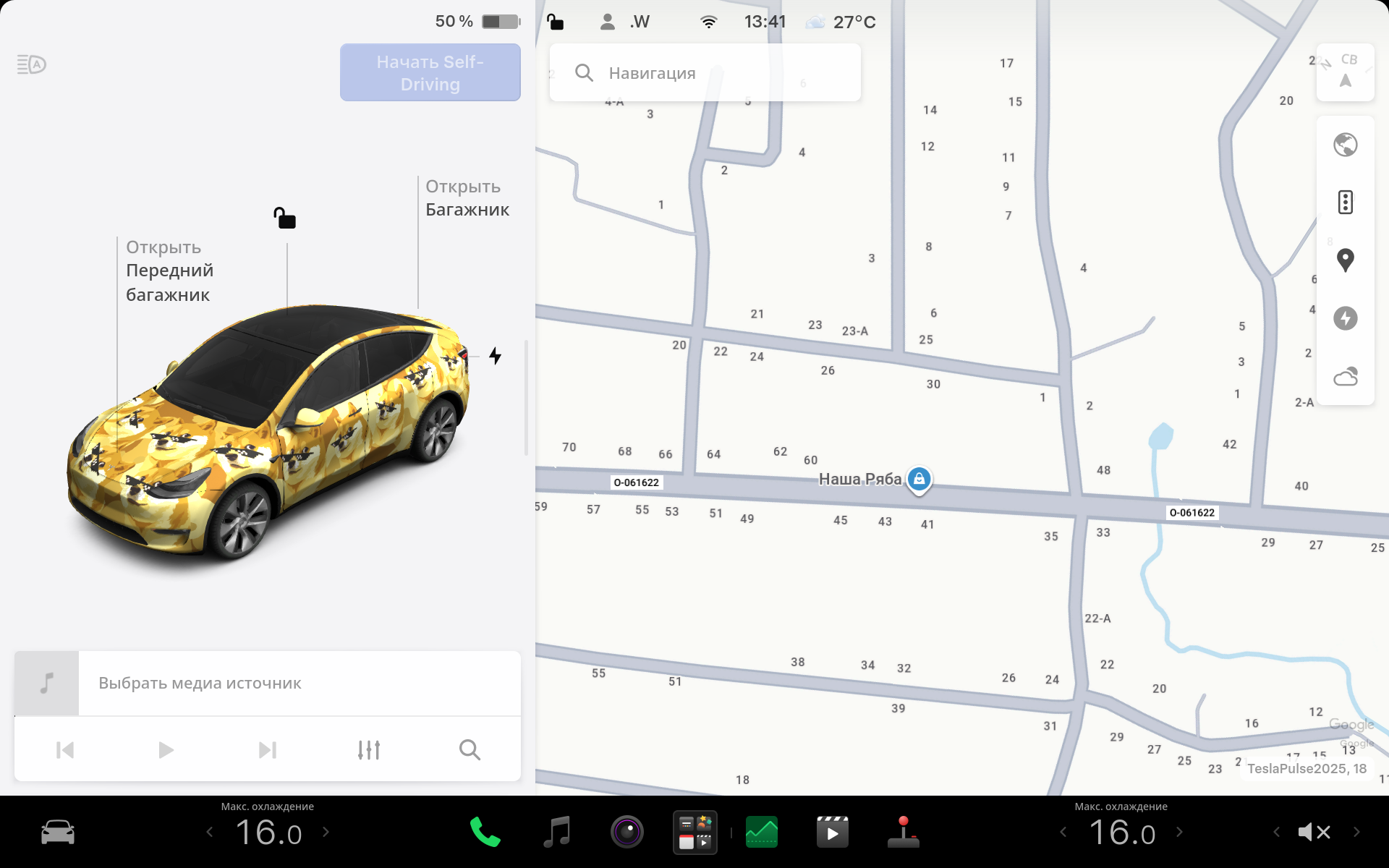Open charge port lightning icon
Image resolution: width=1389 pixels, height=868 pixels.
pyautogui.click(x=495, y=356)
